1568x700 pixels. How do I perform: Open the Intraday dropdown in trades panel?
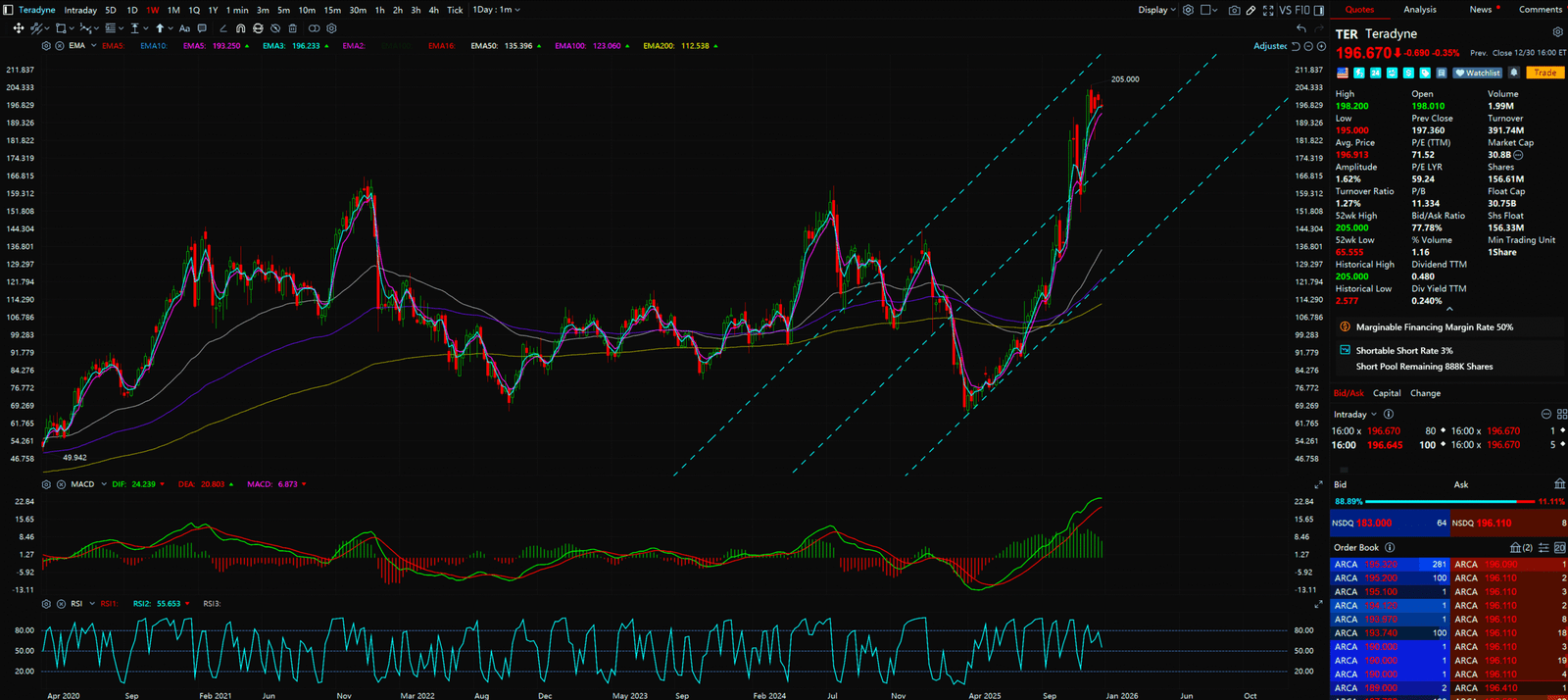click(1354, 415)
